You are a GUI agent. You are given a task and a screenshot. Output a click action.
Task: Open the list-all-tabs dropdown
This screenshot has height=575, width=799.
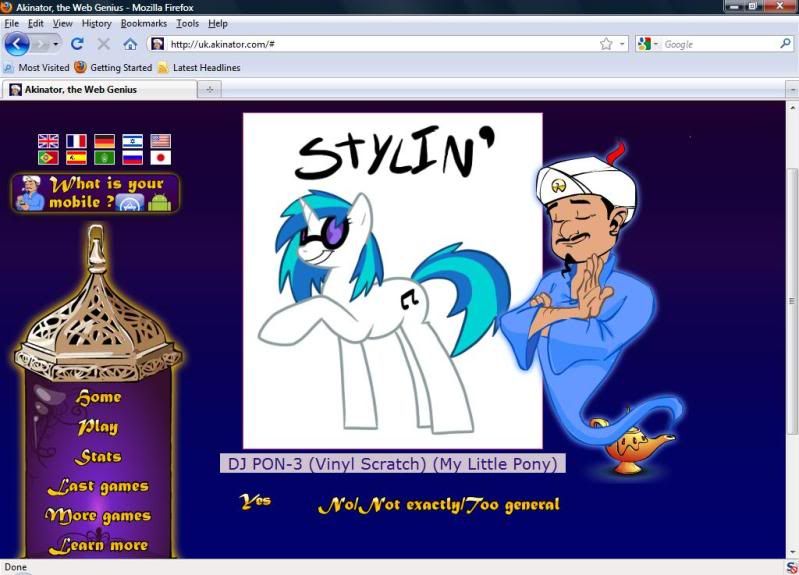792,90
